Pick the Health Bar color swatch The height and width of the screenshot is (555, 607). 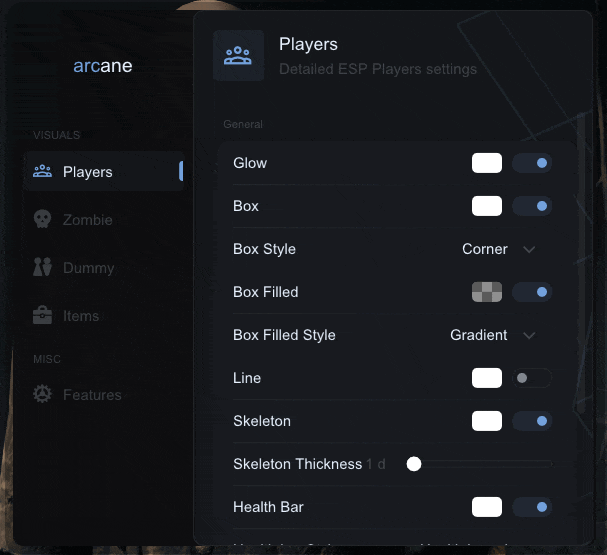click(x=487, y=507)
